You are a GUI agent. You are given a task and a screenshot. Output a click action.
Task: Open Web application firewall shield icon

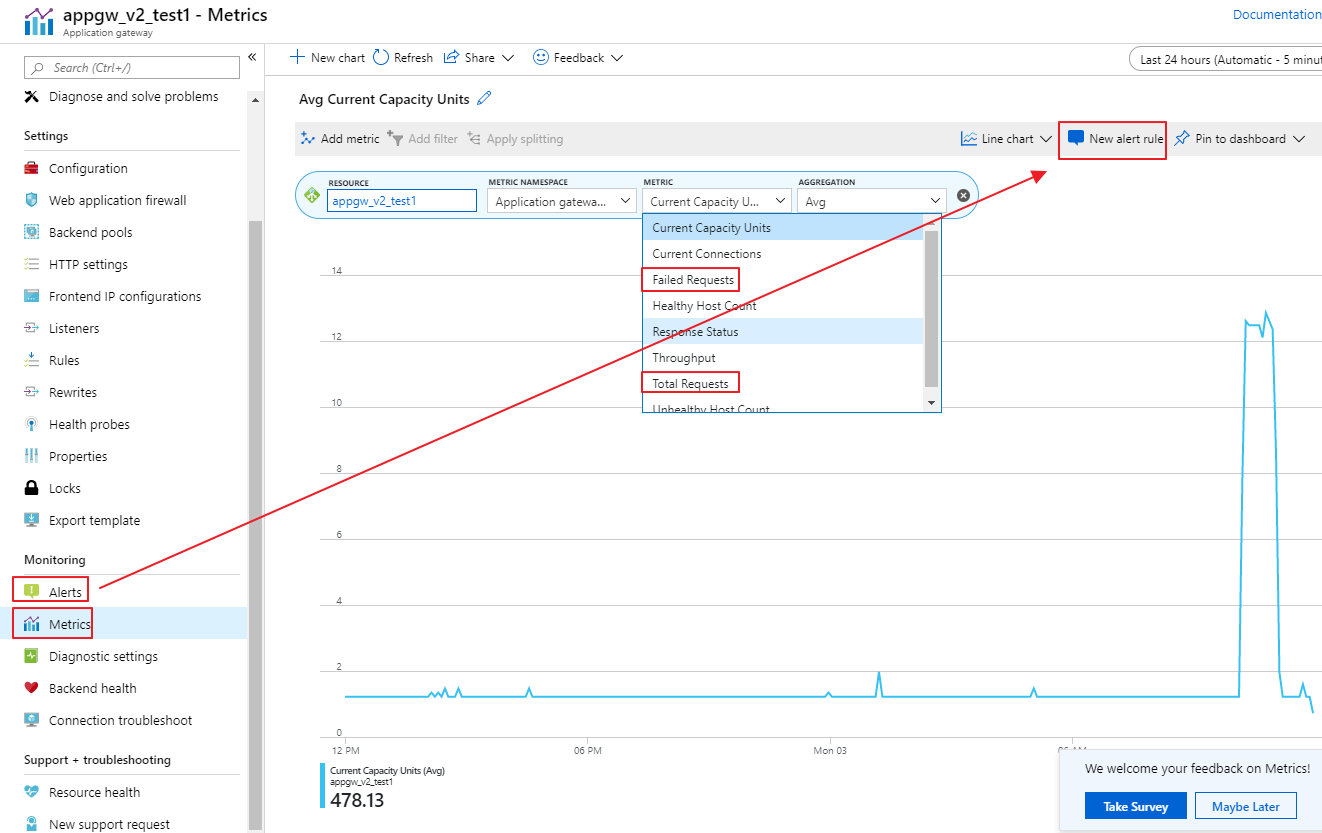pos(32,200)
